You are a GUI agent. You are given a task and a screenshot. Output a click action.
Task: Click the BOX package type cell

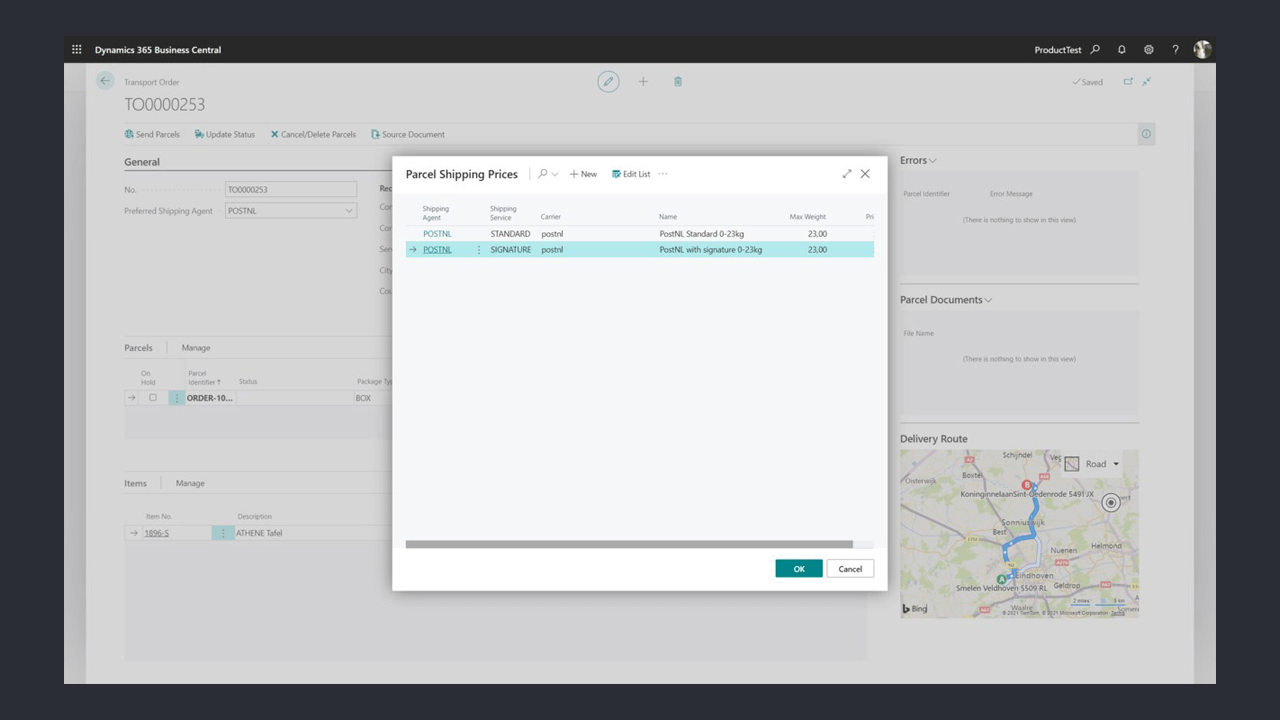(363, 398)
